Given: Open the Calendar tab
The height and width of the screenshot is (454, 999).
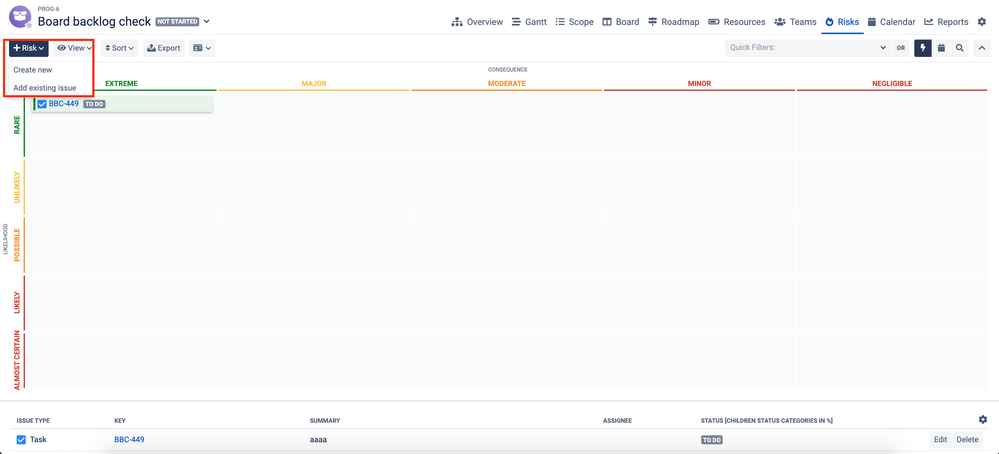Looking at the screenshot, I should (x=891, y=22).
